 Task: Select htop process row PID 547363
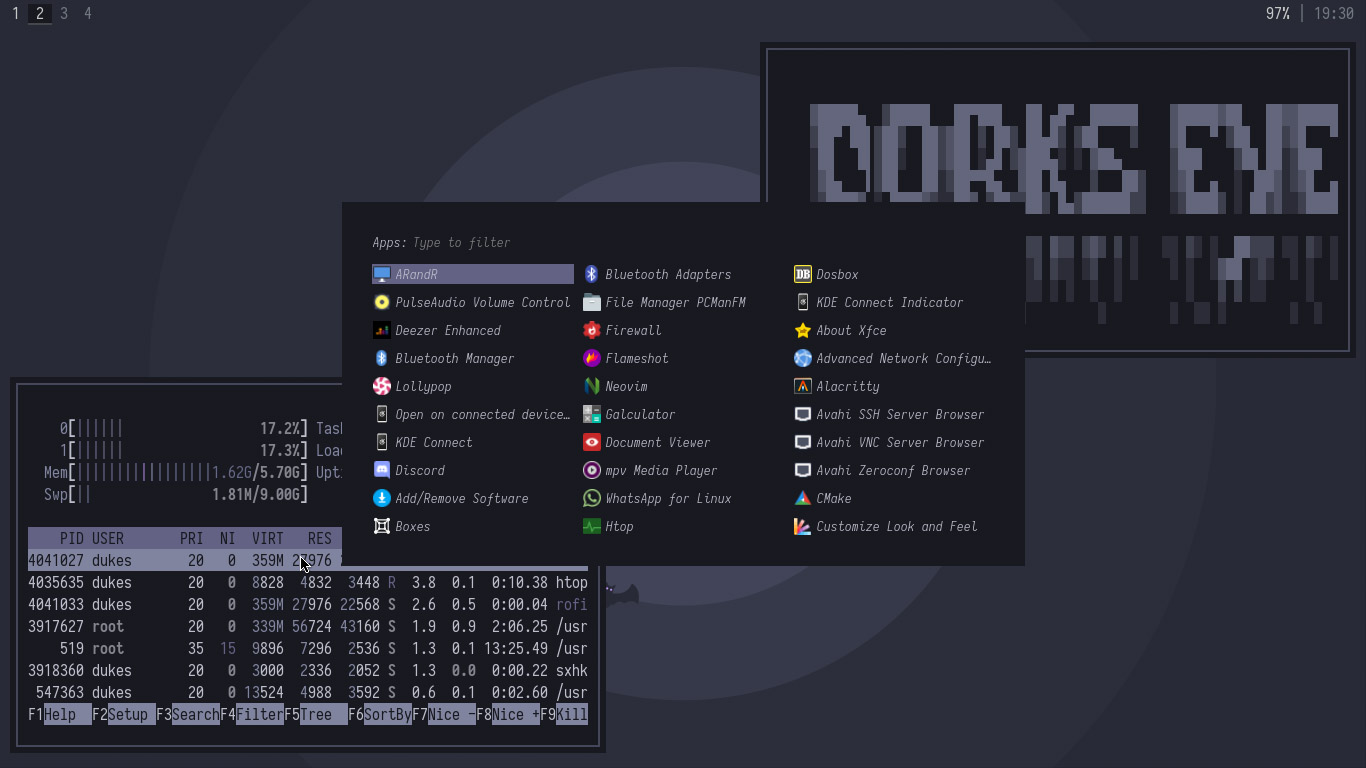pos(308,692)
